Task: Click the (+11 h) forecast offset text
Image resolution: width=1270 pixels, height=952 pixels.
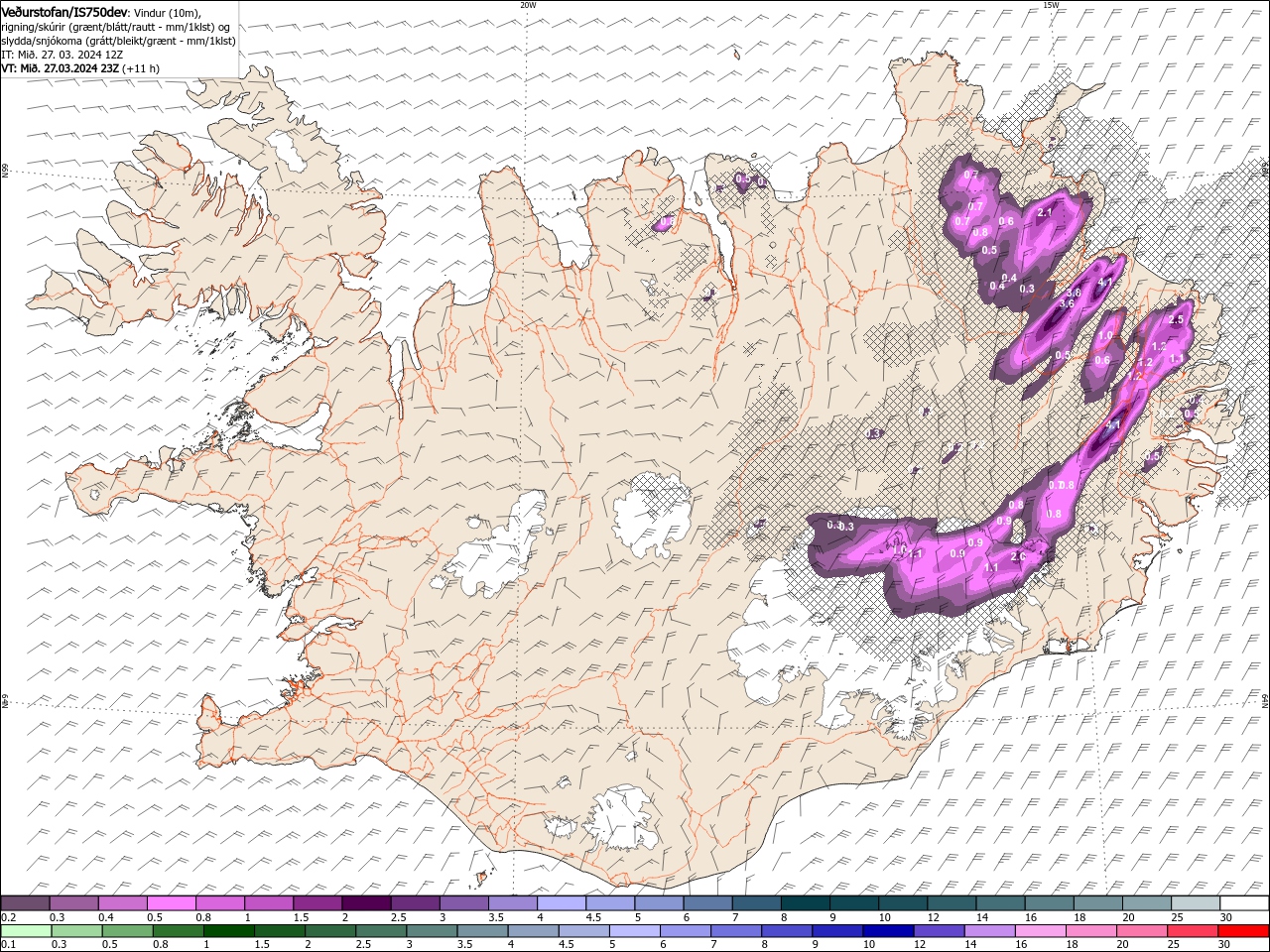Action: [141, 68]
